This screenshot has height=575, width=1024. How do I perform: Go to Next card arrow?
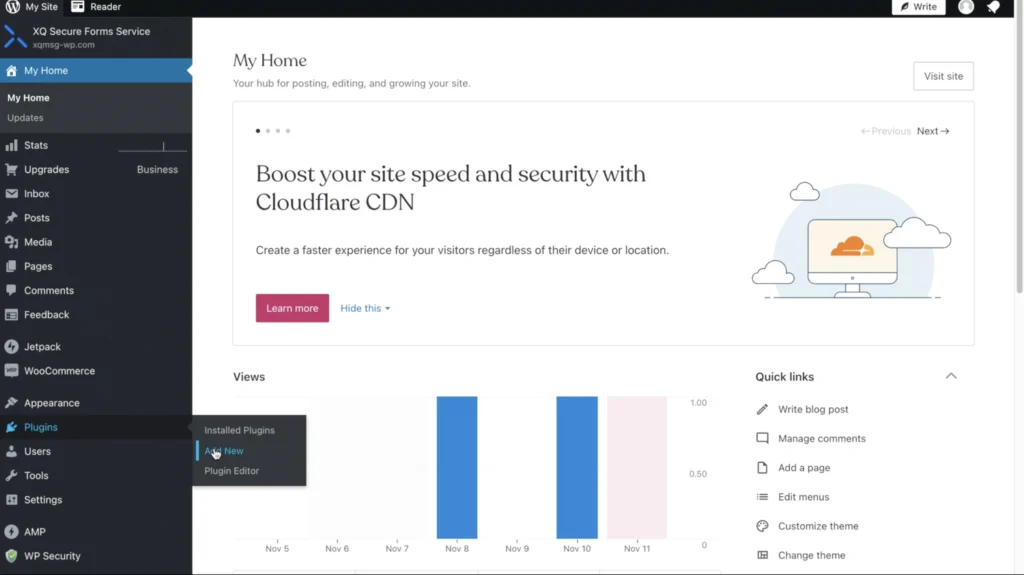pos(933,131)
